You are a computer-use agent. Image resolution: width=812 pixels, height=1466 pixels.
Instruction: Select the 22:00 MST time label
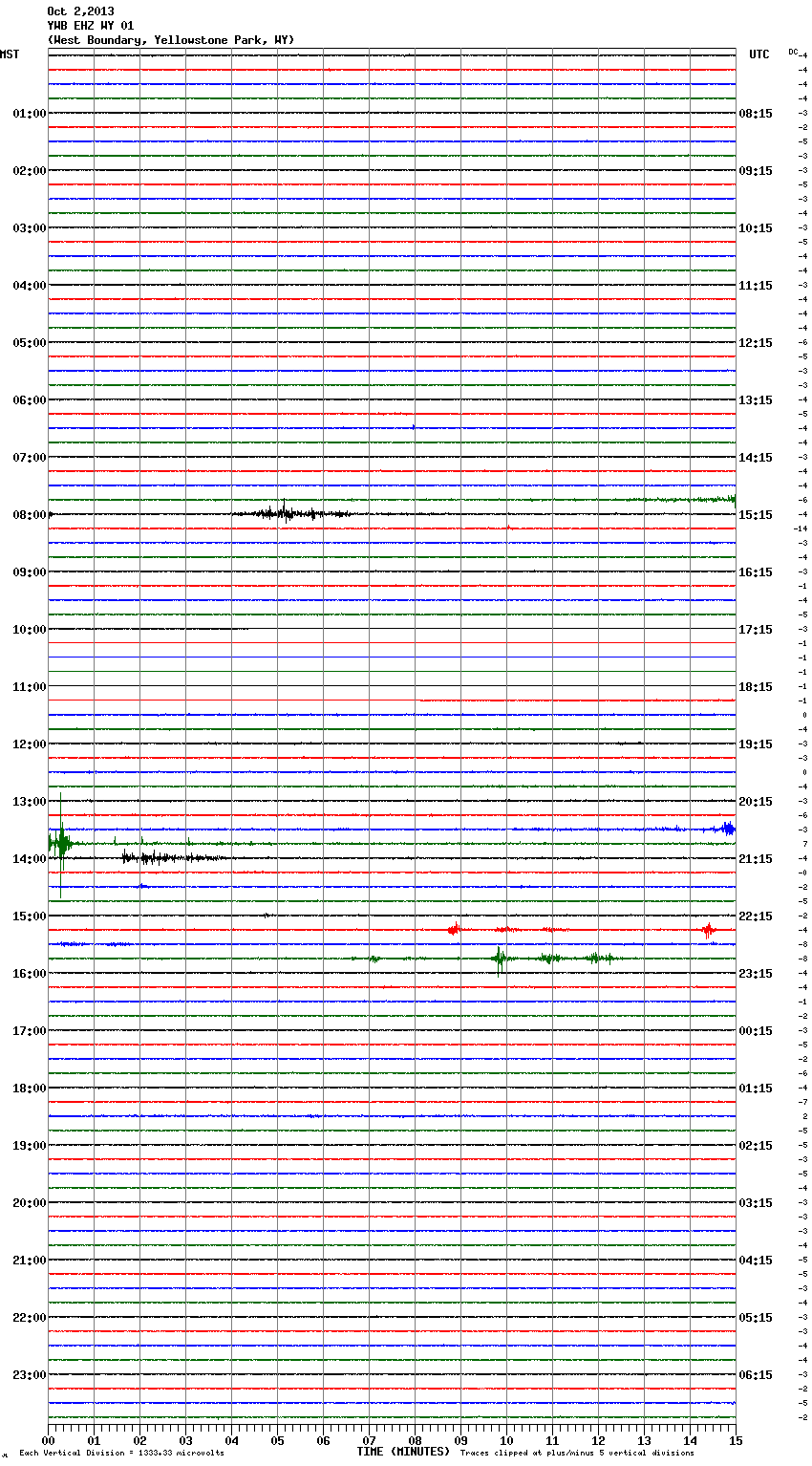tap(30, 1318)
